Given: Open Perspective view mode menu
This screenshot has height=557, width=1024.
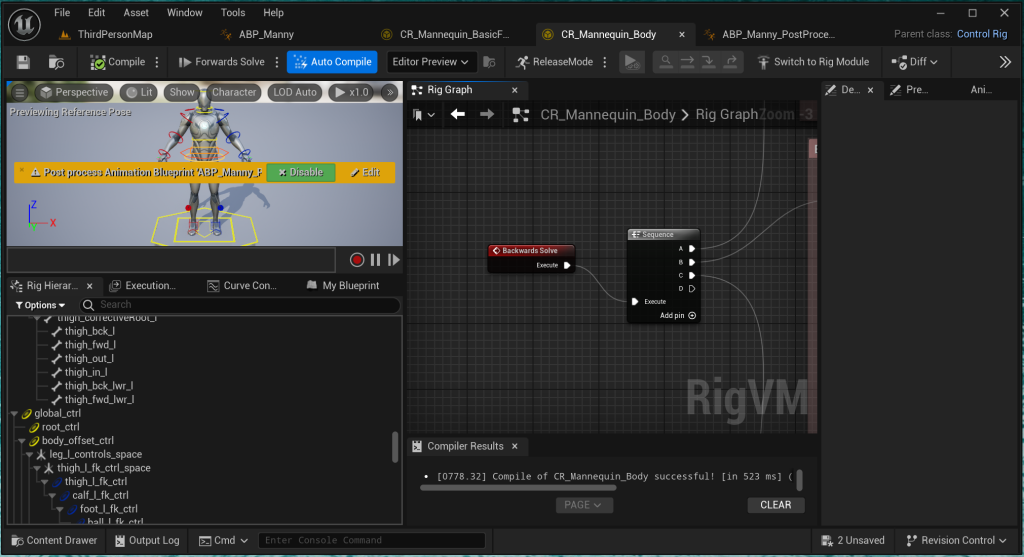Looking at the screenshot, I should [73, 92].
